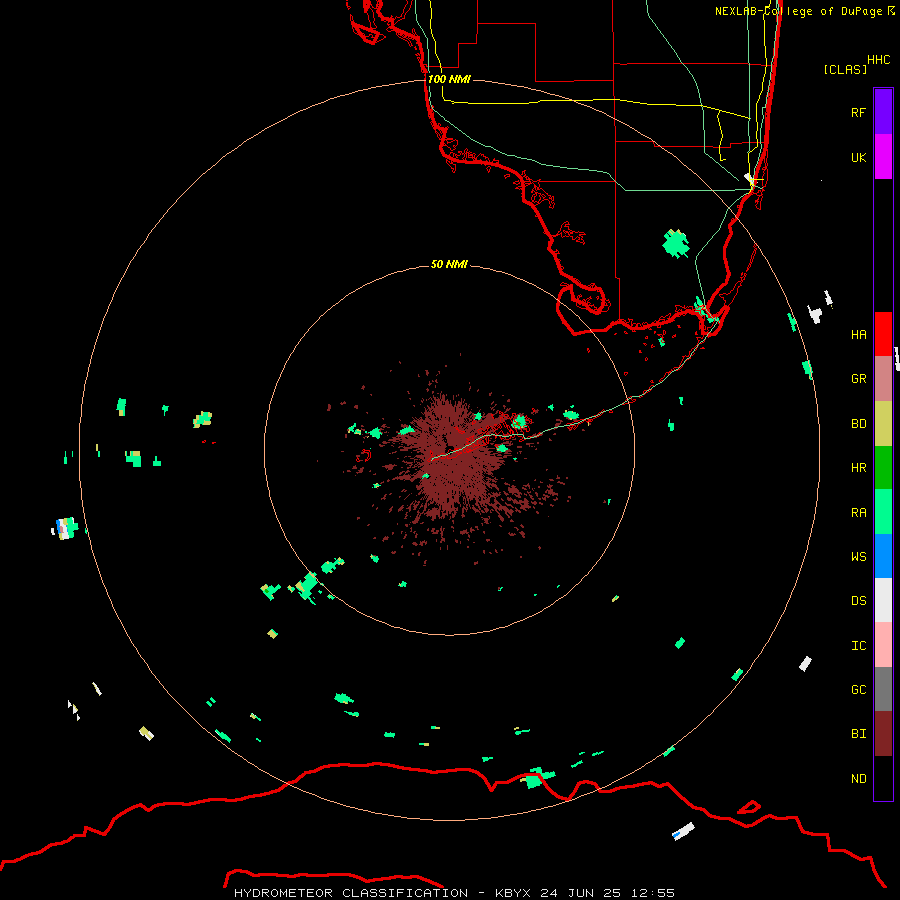Click the RF purple legend swatch

[x=883, y=112]
